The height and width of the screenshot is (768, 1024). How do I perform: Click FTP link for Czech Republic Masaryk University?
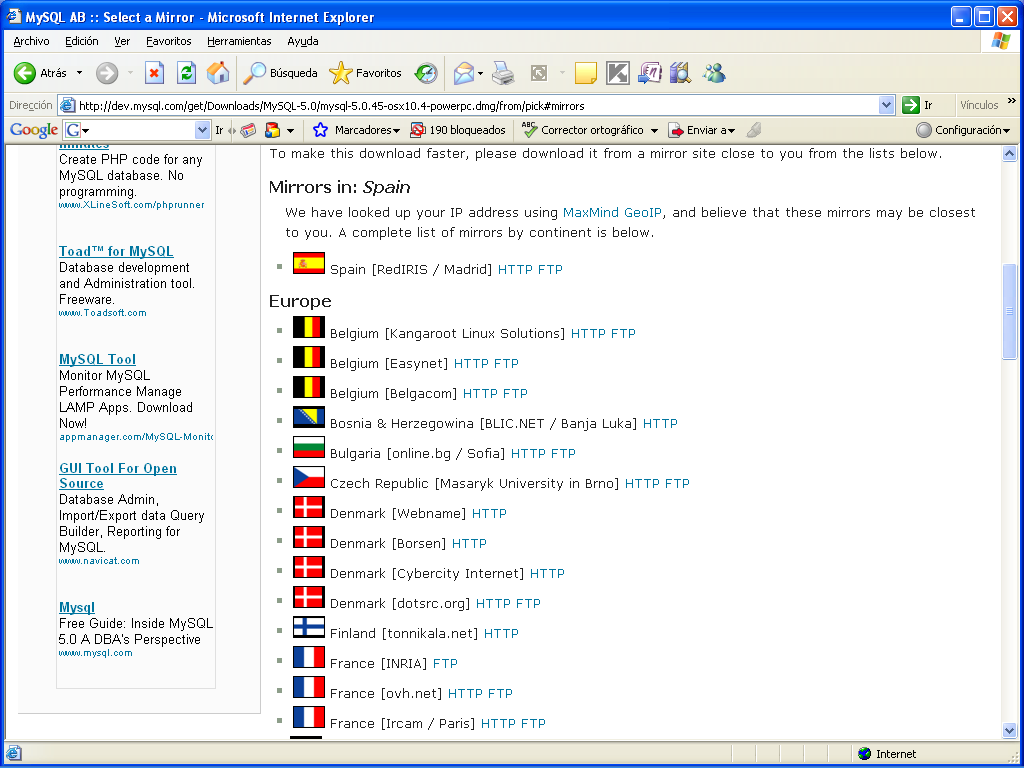point(677,483)
